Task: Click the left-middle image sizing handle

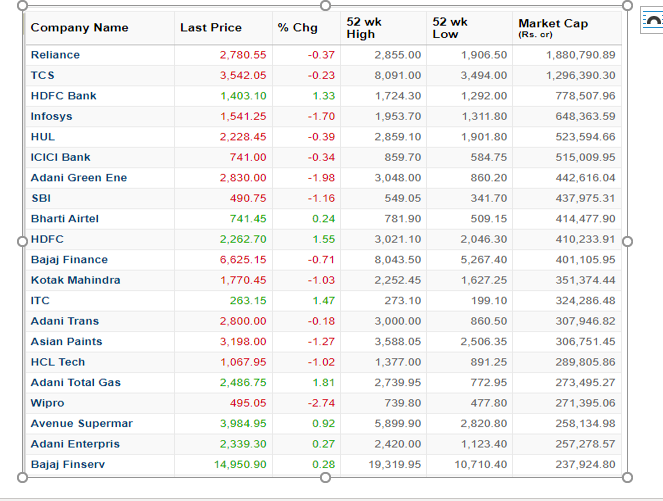Action: click(x=22, y=241)
